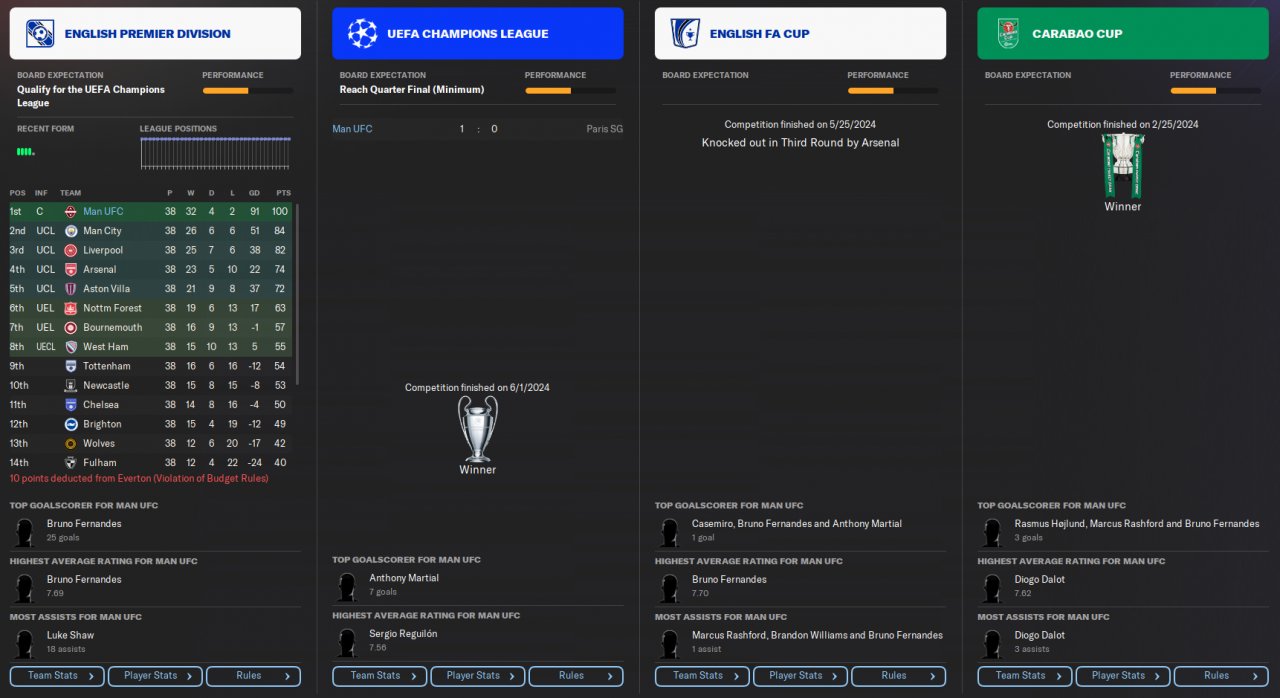Image resolution: width=1280 pixels, height=698 pixels.
Task: Open the Carabao Cup header
Action: [x=1122, y=34]
